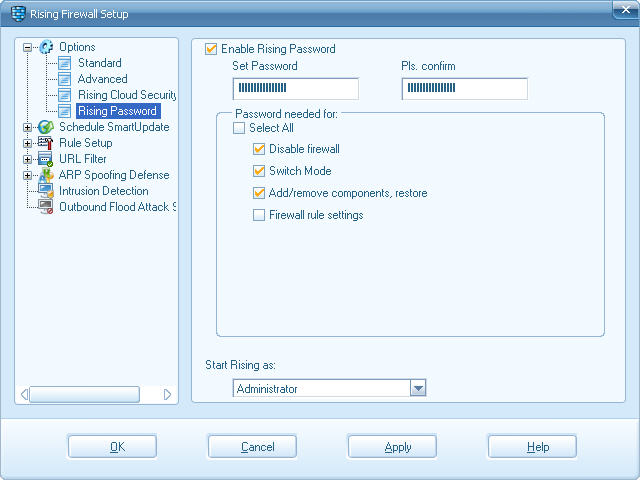Image resolution: width=640 pixels, height=480 pixels.
Task: Click the Cancel button
Action: pyautogui.click(x=252, y=447)
